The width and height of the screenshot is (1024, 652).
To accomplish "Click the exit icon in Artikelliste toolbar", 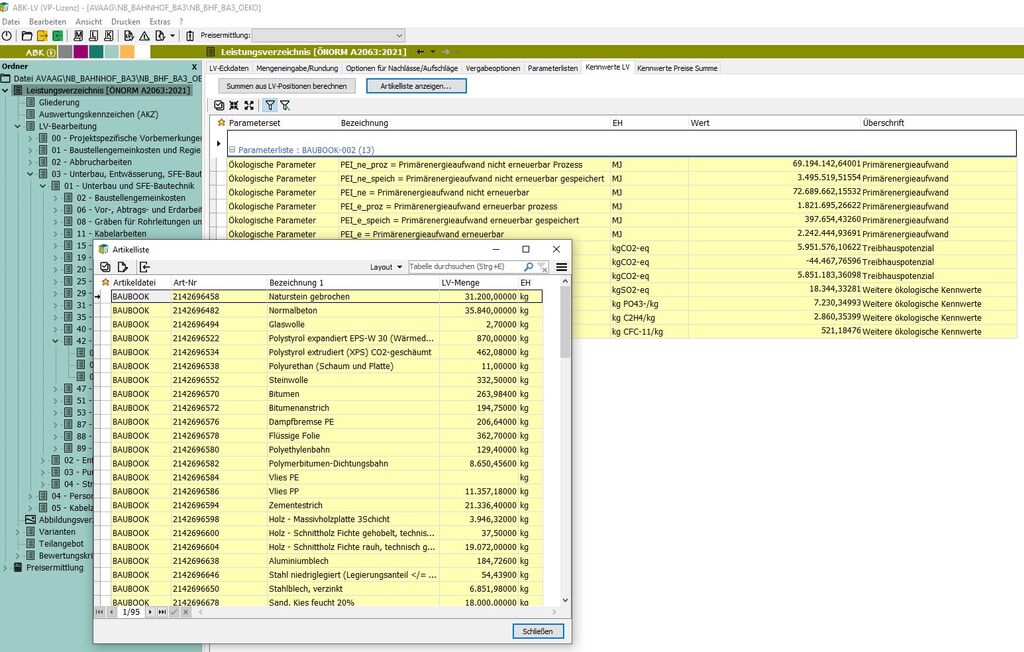I will click(x=144, y=267).
